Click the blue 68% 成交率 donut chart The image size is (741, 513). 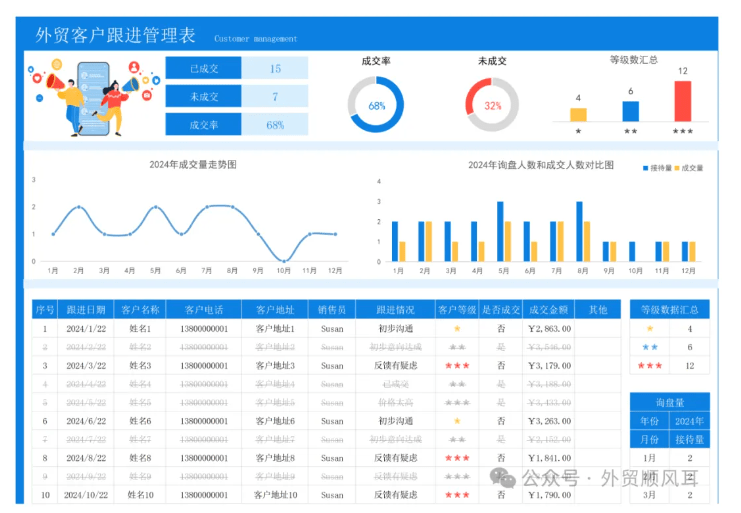click(x=376, y=104)
